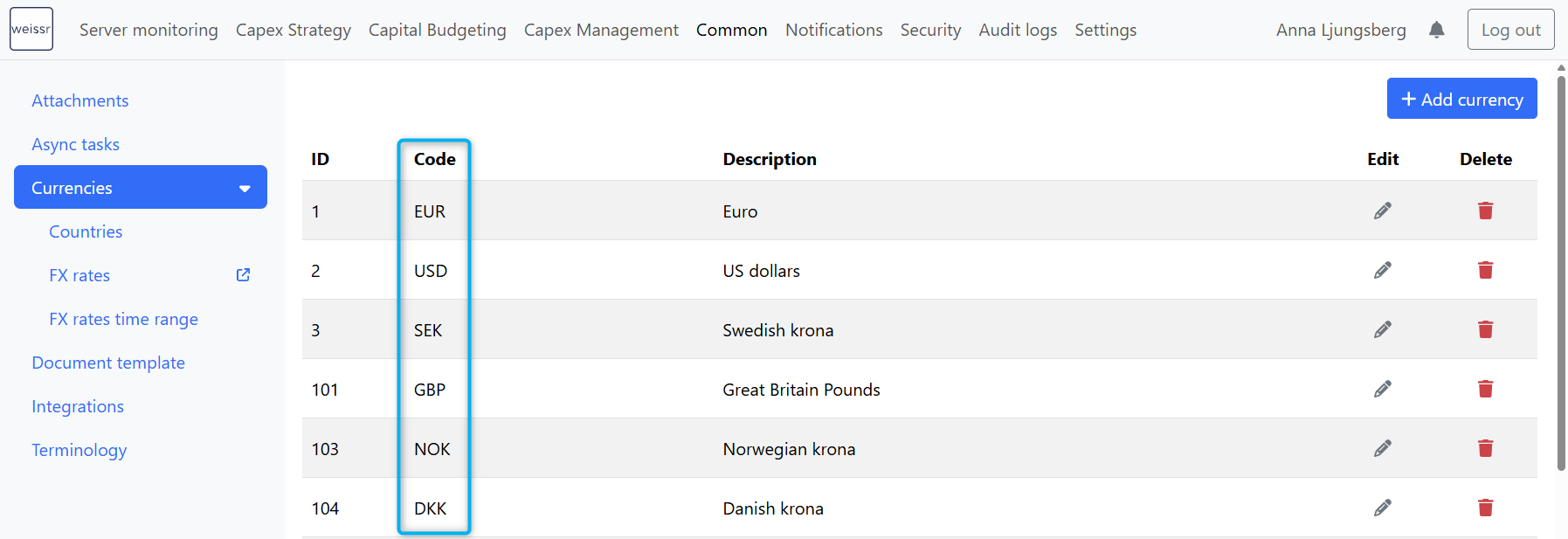1568x539 pixels.
Task: Delete the Euro currency row
Action: point(1485,211)
